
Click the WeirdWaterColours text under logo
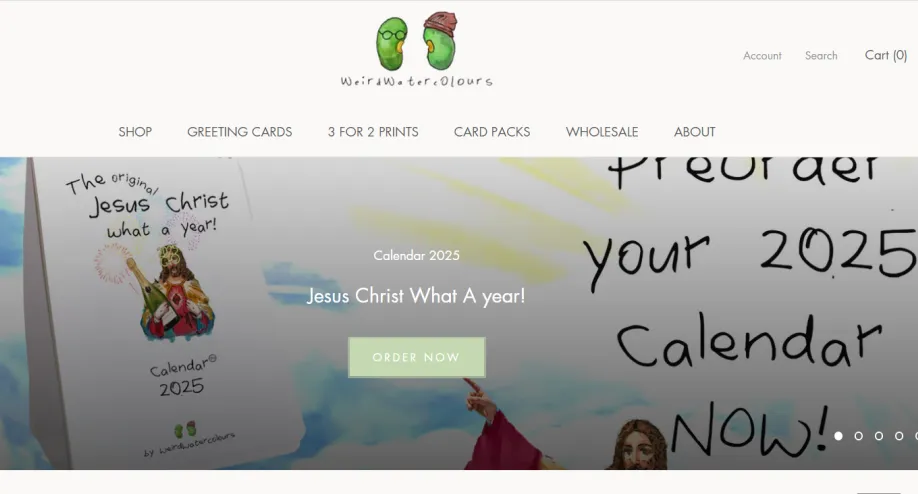pyautogui.click(x=416, y=81)
